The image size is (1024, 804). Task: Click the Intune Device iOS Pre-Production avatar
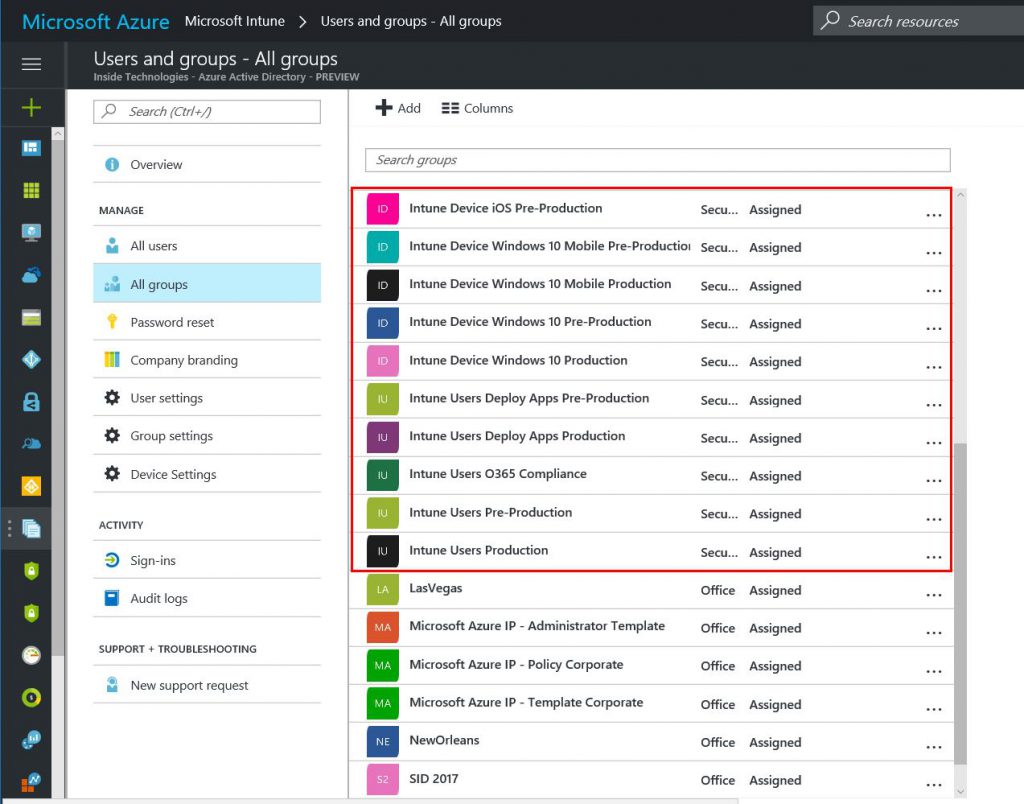[383, 209]
